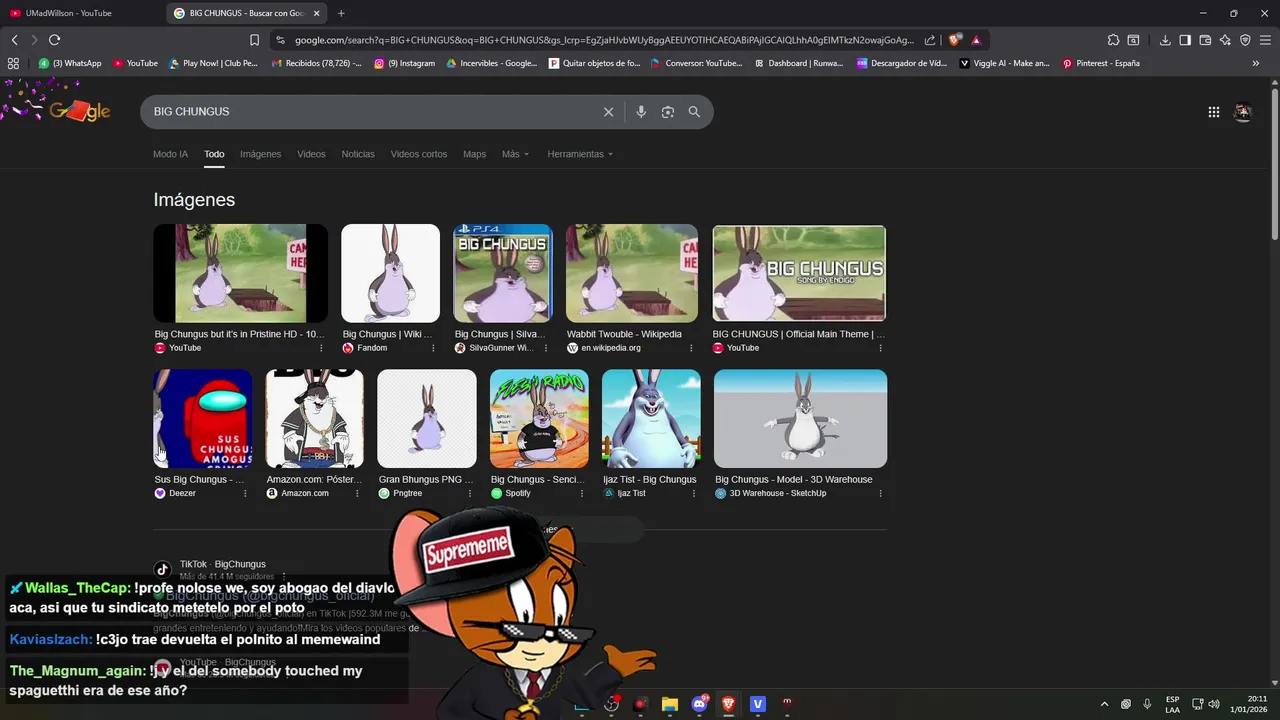Viewport: 1280px width, 720px height.
Task: Open the ESP LAA language indicator
Action: tap(1172, 704)
